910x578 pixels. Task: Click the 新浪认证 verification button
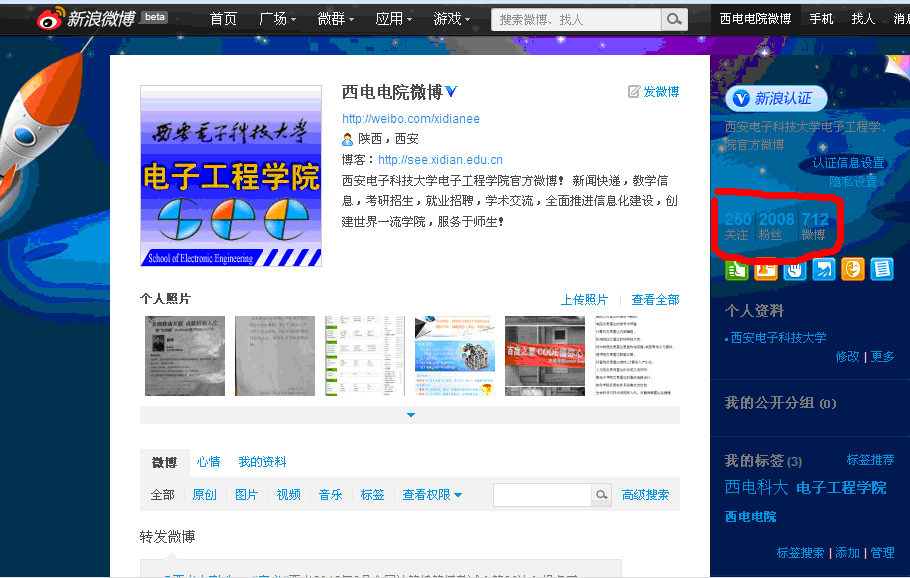(x=776, y=98)
